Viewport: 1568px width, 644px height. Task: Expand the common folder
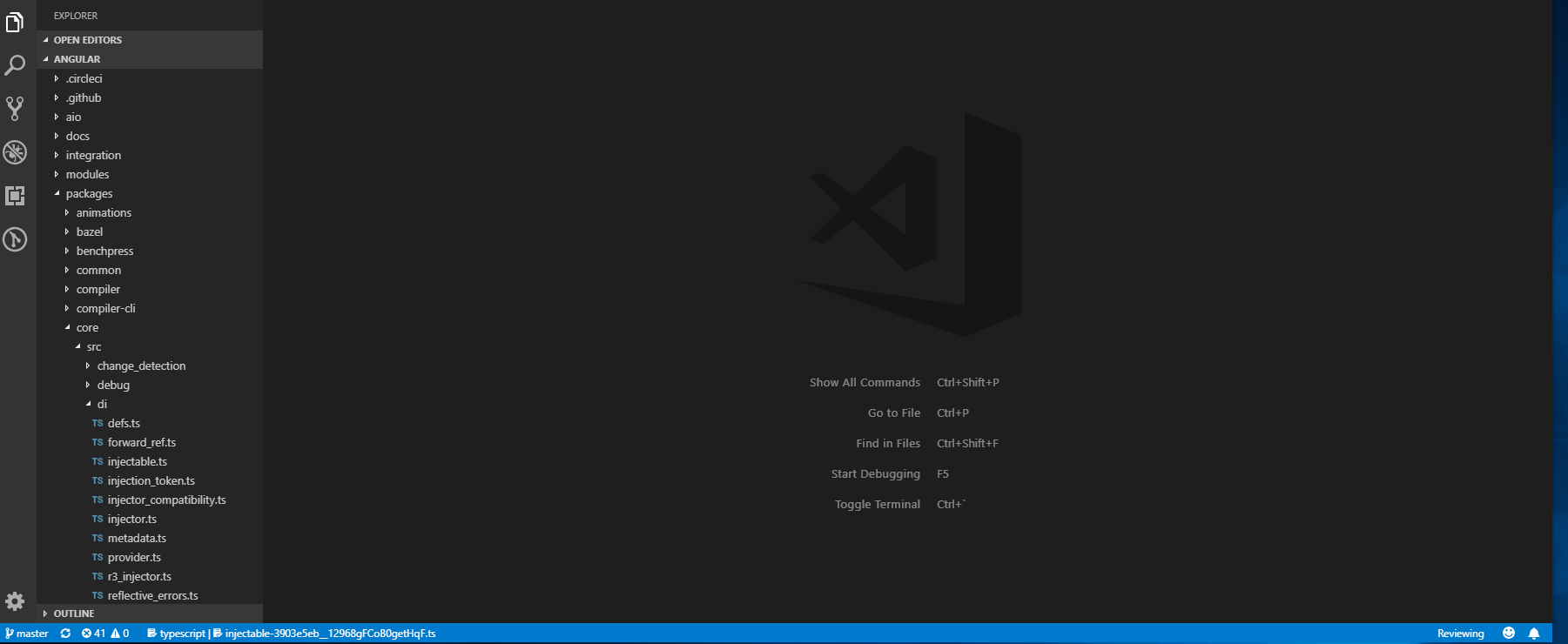point(150,270)
